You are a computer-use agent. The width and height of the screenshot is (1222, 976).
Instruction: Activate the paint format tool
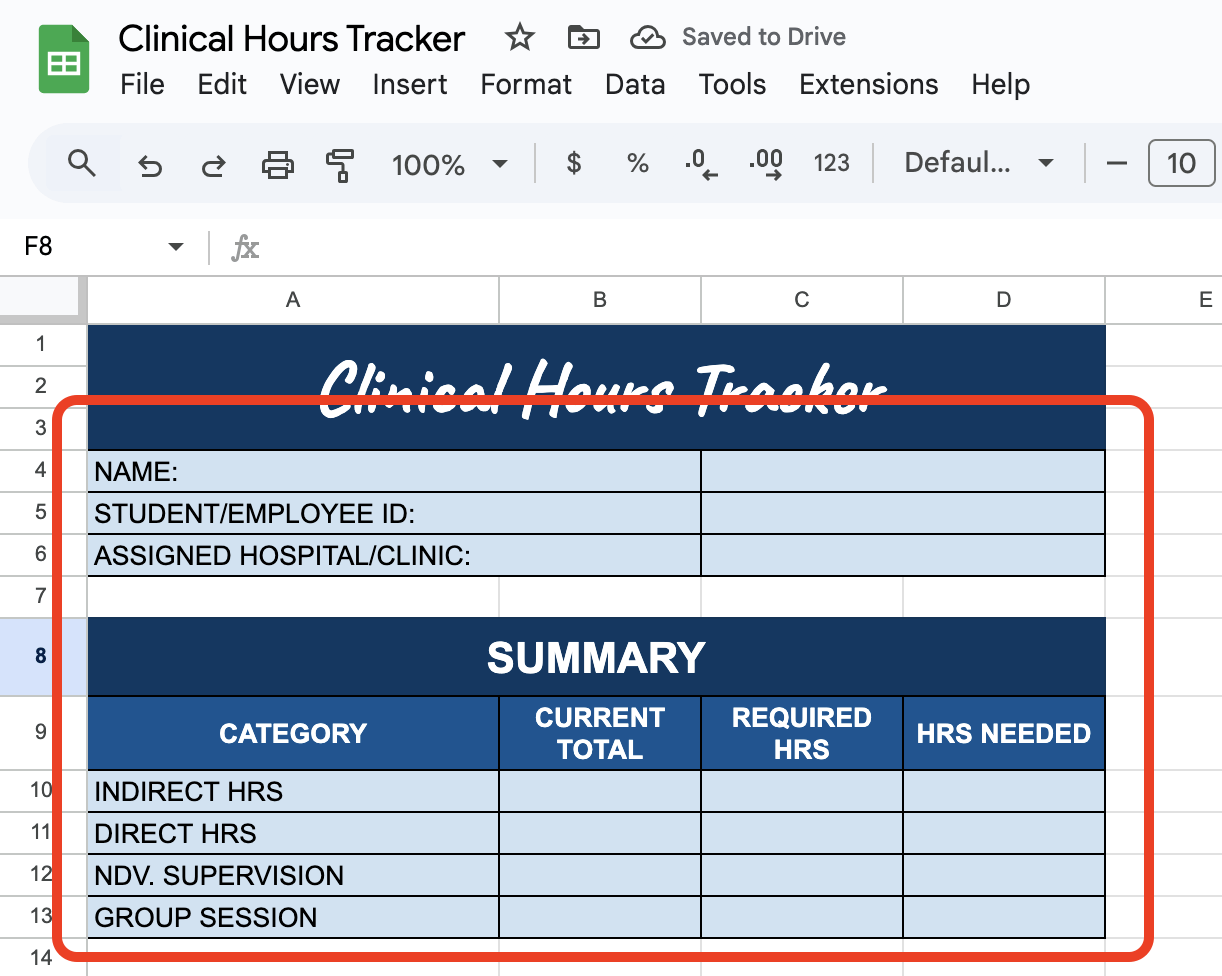click(341, 164)
